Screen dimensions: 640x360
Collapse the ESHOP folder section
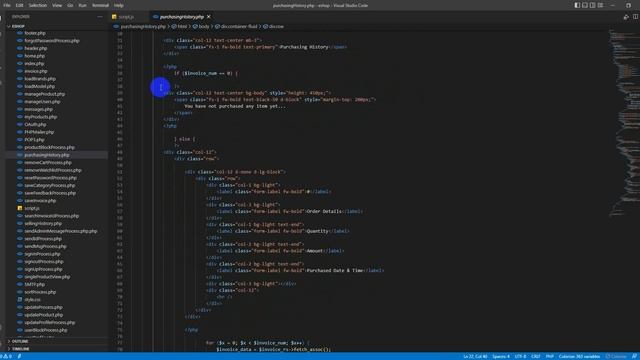tap(18, 26)
